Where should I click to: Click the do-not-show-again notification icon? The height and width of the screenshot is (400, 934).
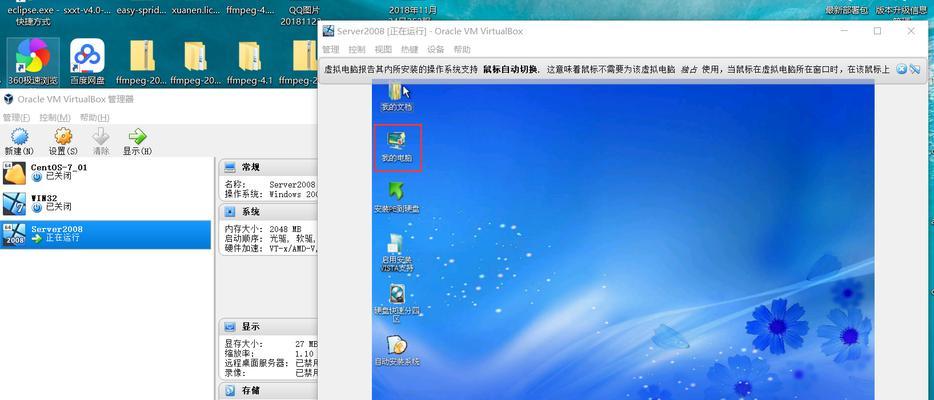pyautogui.click(x=914, y=70)
